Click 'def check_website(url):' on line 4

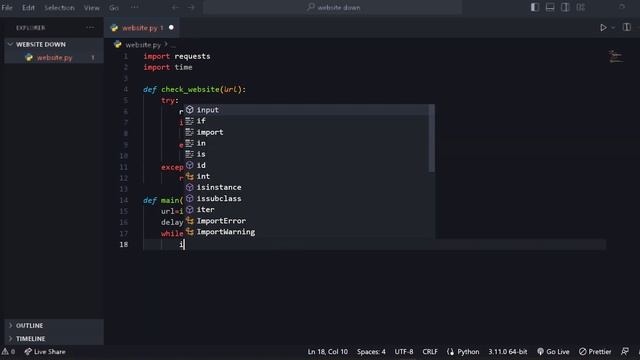tap(195, 89)
